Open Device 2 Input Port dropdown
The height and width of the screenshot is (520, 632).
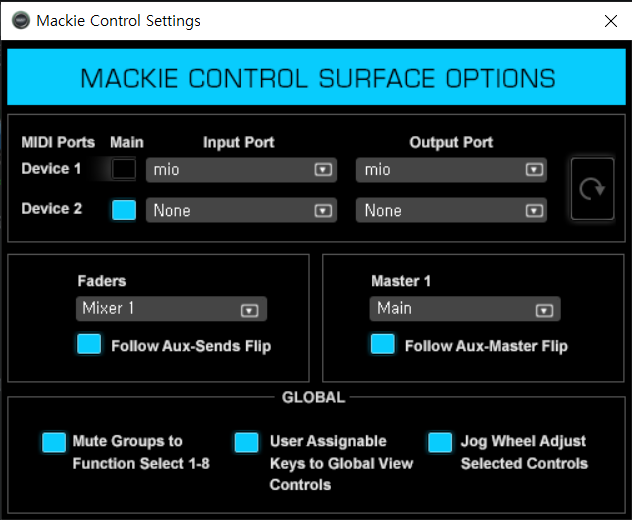click(x=240, y=211)
